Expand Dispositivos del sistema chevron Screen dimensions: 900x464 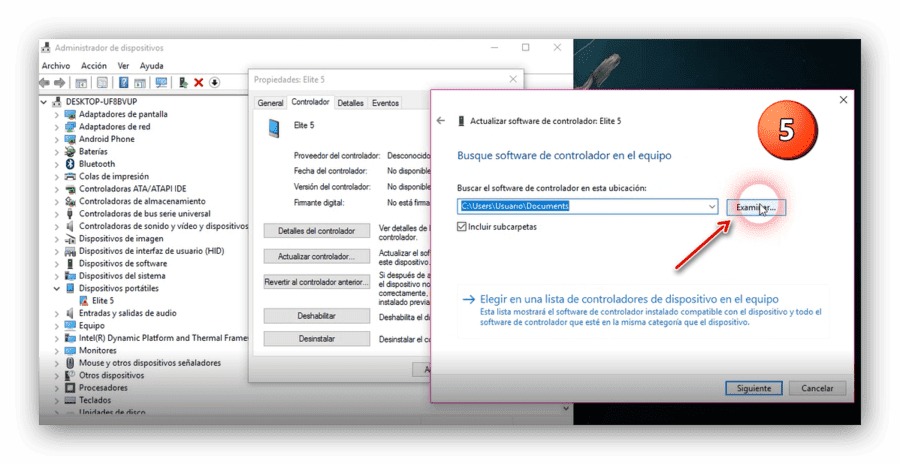click(56, 276)
